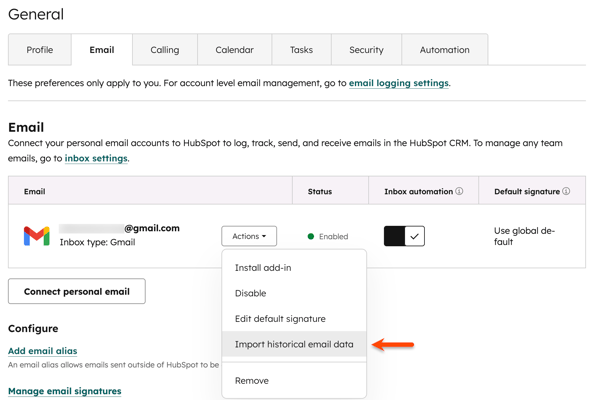
Task: Open Manage email signatures link
Action: pyautogui.click(x=65, y=391)
